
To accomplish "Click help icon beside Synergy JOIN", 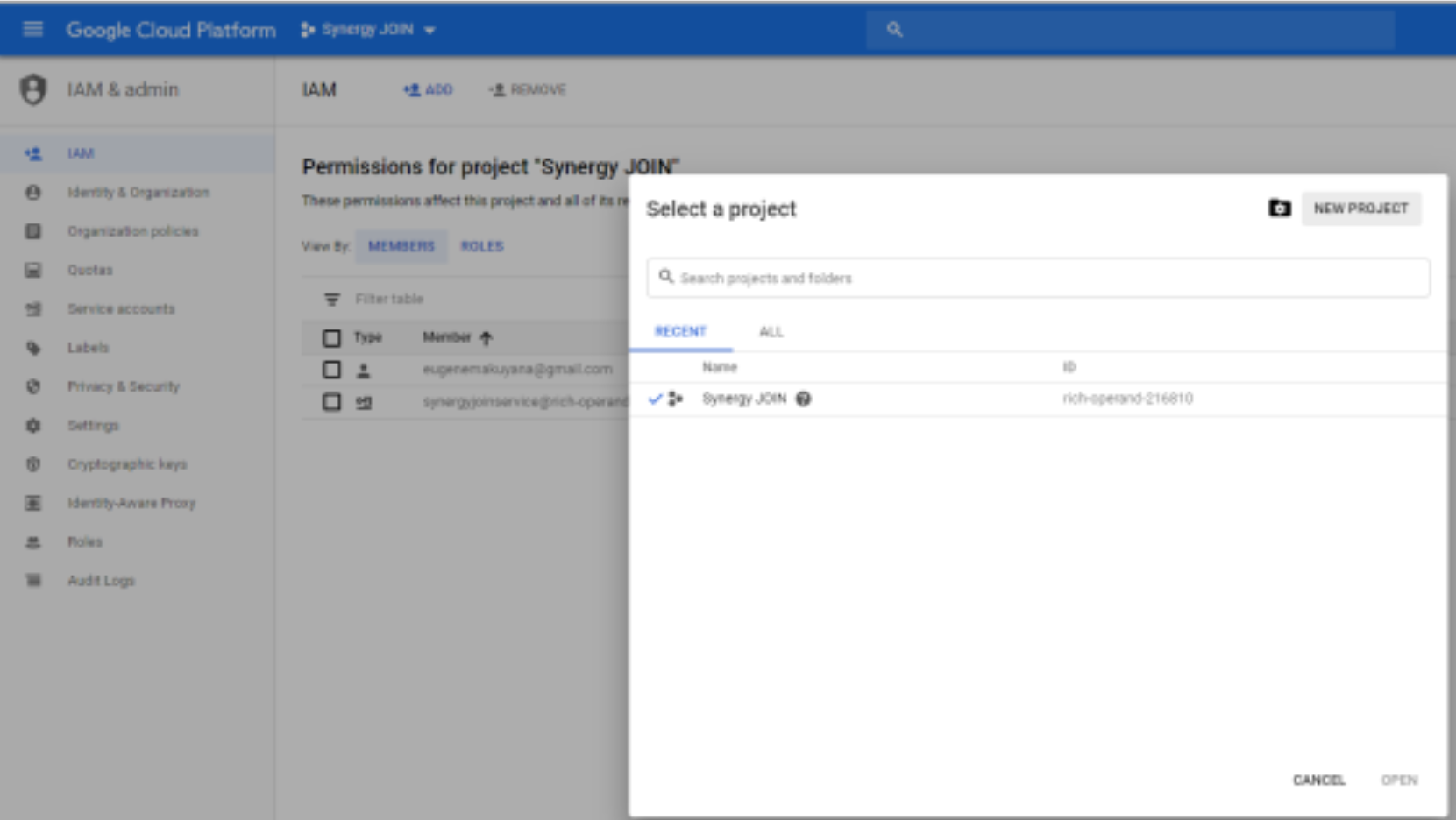I will 803,399.
